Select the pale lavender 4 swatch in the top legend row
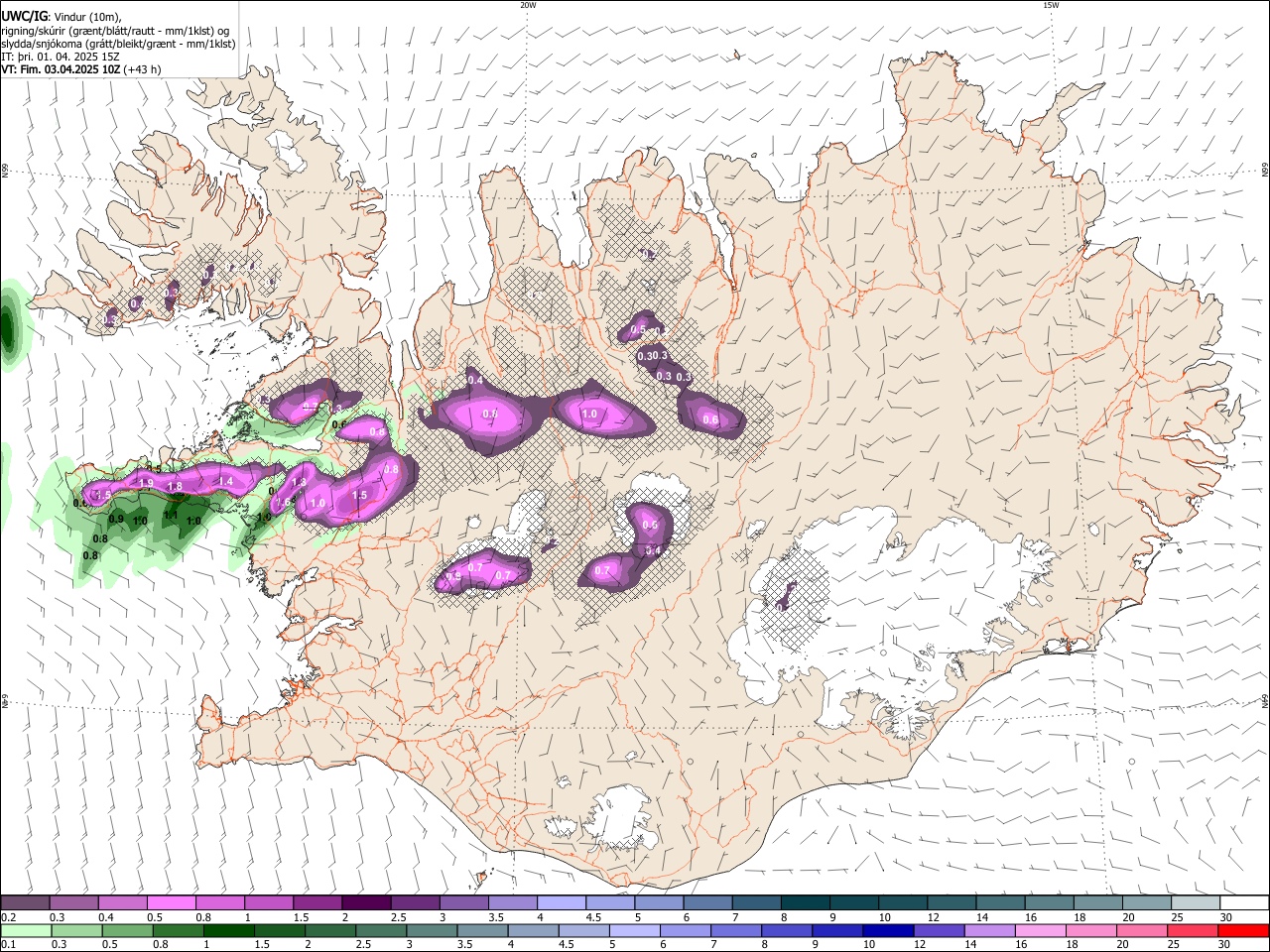Screen dimensions: 1270x952 [x=560, y=902]
